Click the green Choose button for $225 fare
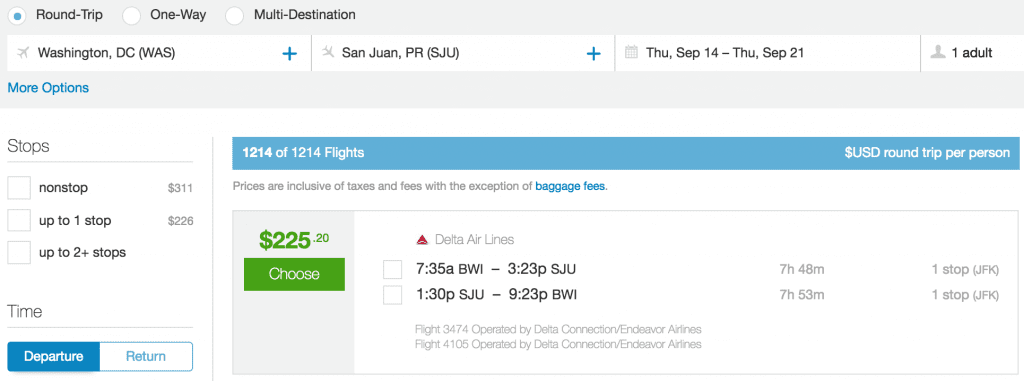The width and height of the screenshot is (1024, 381). 295,274
